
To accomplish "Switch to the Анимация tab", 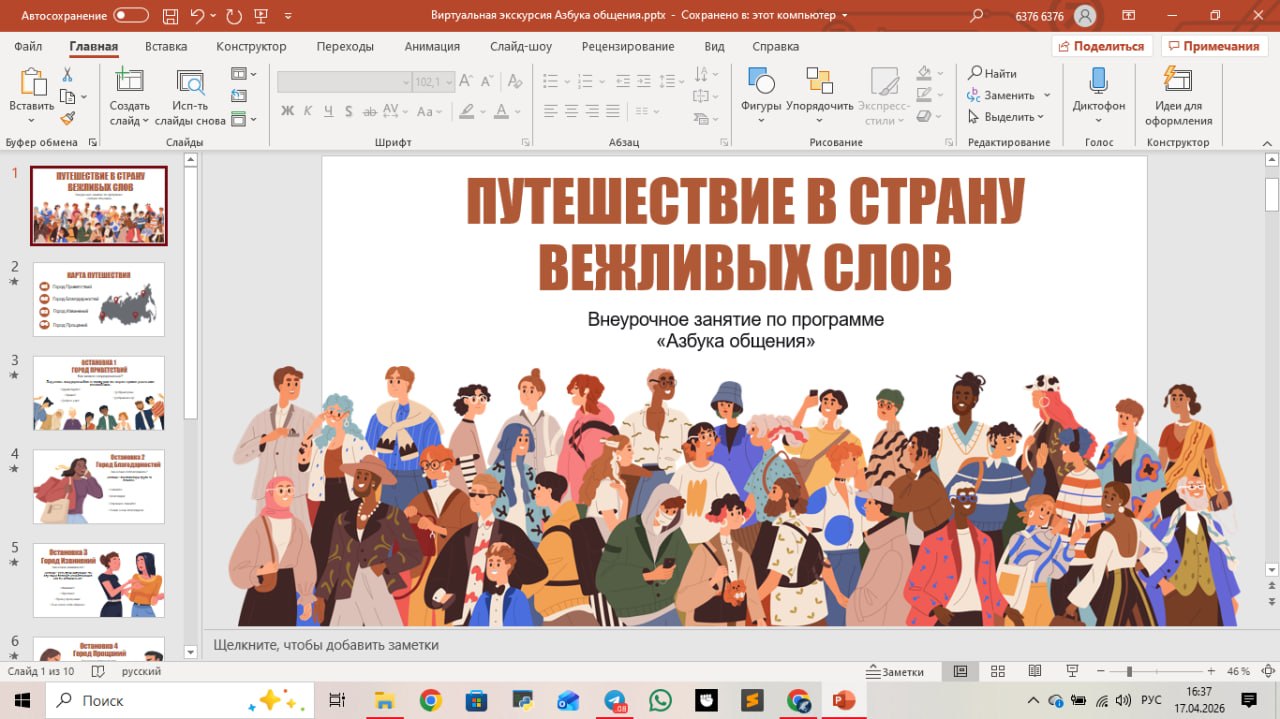I will pos(432,46).
